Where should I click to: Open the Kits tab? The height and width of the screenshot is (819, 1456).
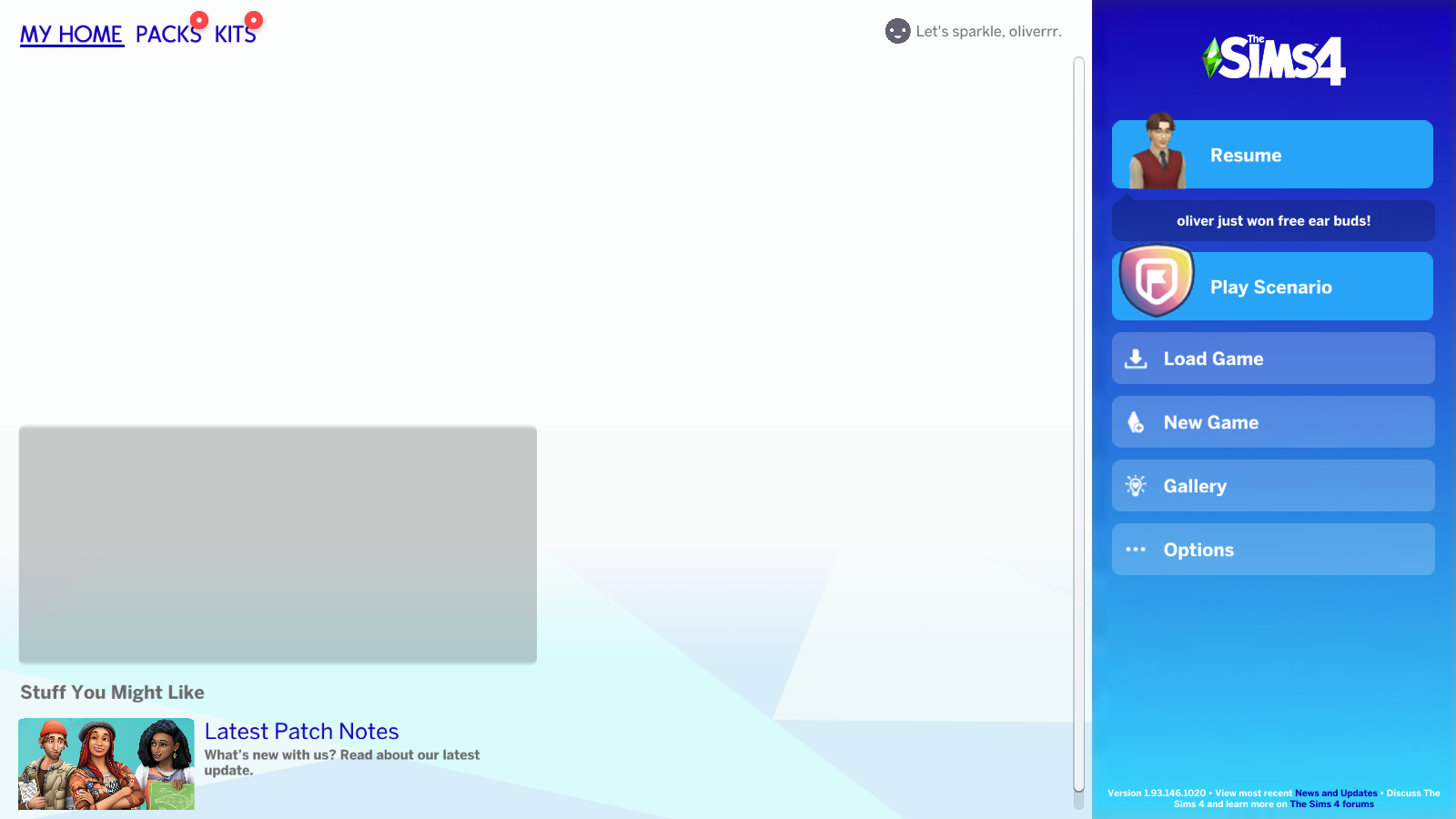(x=234, y=35)
